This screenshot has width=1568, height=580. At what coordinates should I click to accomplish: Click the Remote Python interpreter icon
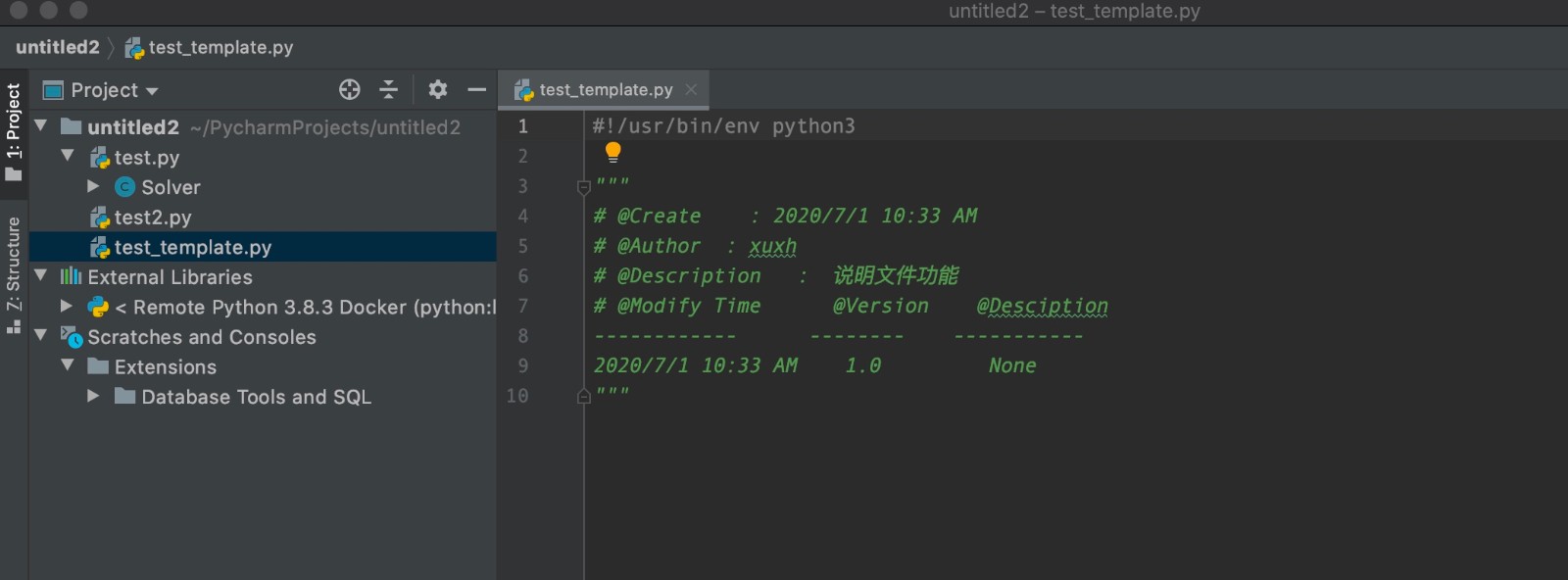(99, 308)
